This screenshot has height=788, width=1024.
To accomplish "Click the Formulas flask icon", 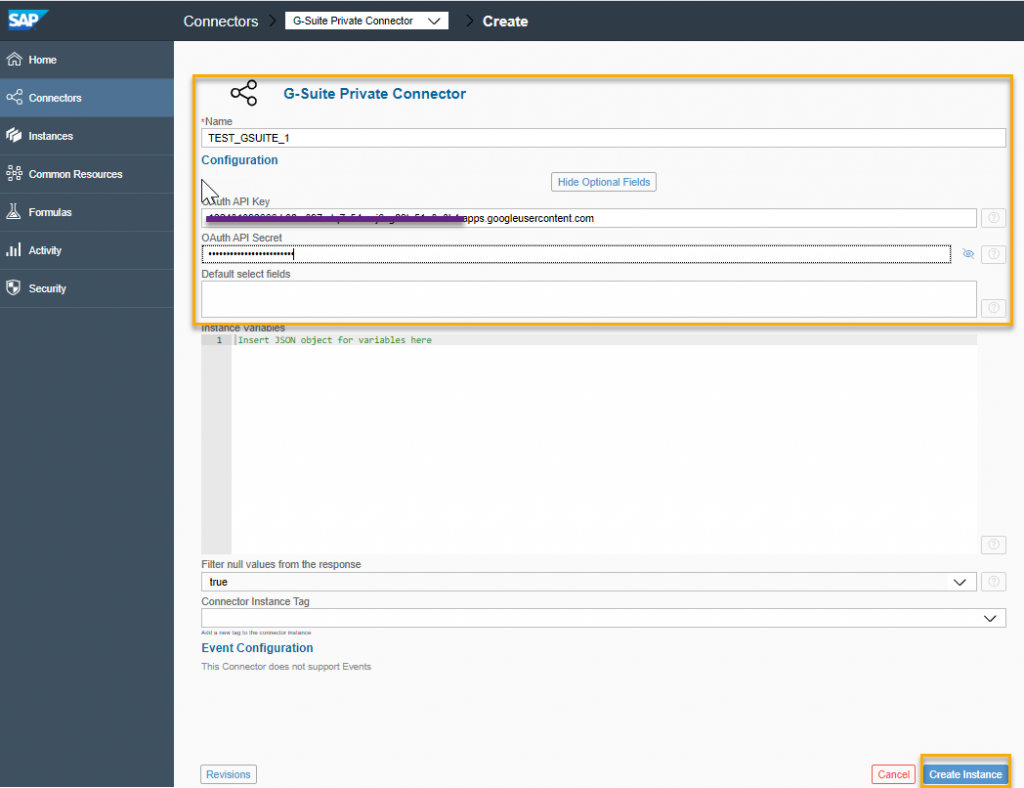I will (14, 212).
